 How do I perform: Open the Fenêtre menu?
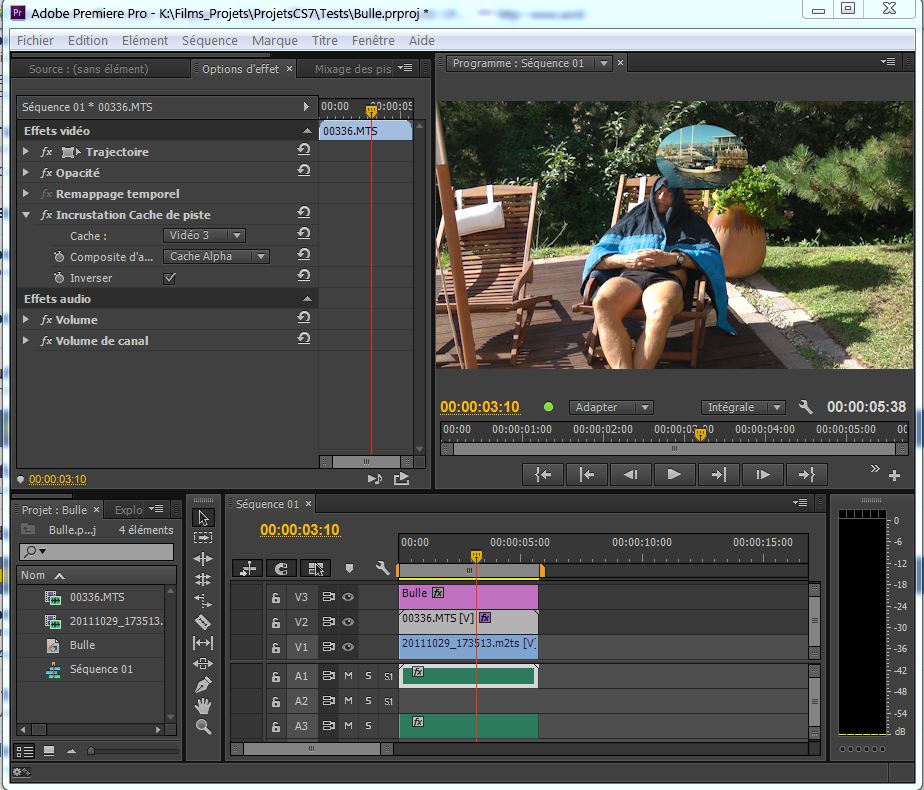click(x=373, y=41)
